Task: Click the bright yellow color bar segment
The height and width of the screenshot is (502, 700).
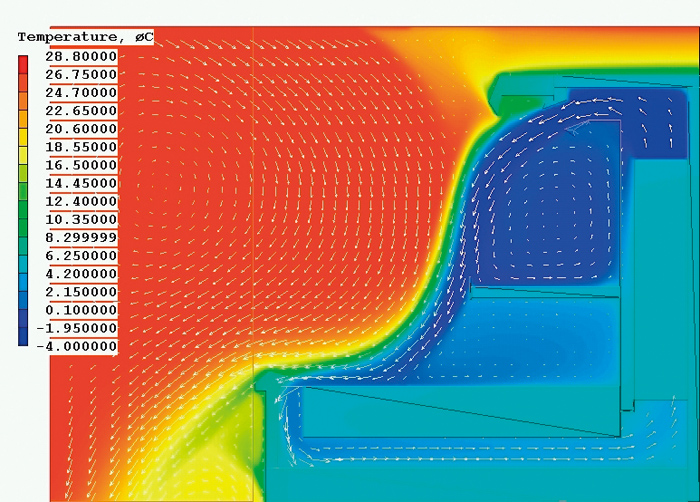Action: click(x=23, y=137)
